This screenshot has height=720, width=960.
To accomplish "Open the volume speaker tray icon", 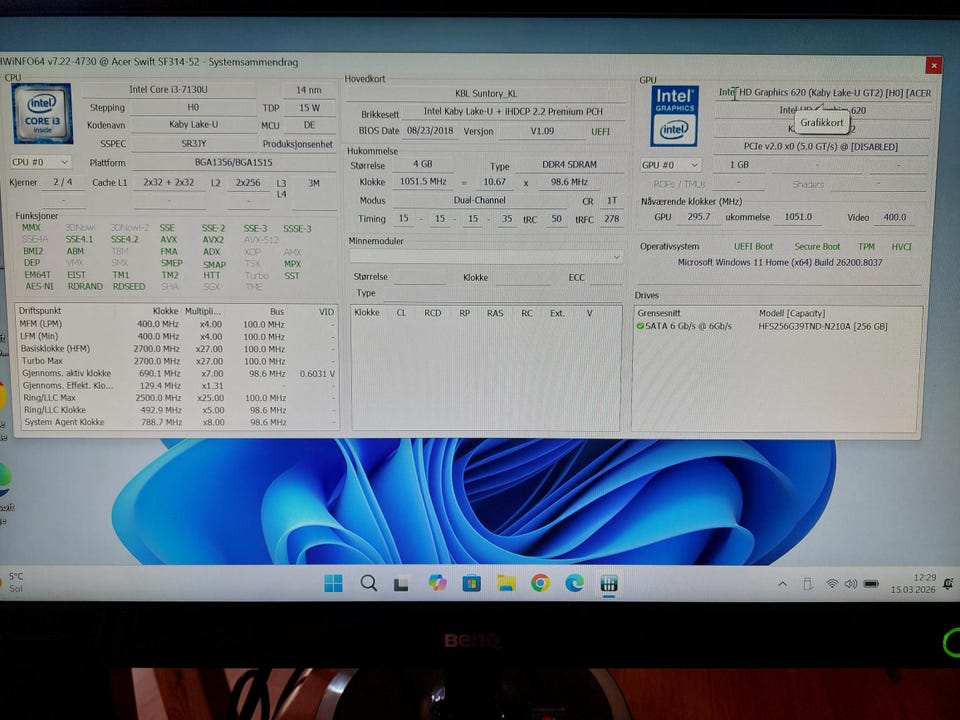I will 850,584.
